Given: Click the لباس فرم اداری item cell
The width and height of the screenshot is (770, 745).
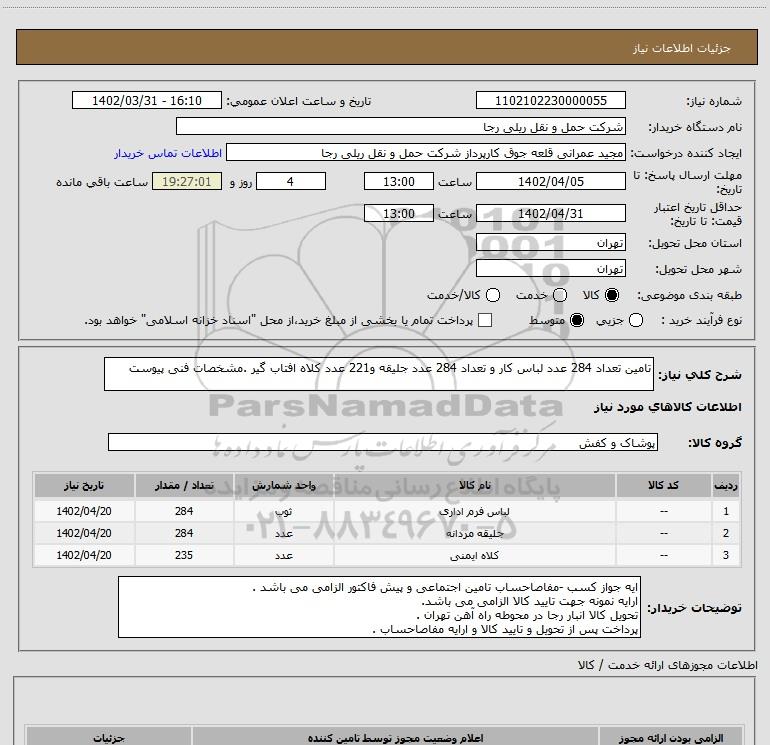Looking at the screenshot, I should 474,511.
